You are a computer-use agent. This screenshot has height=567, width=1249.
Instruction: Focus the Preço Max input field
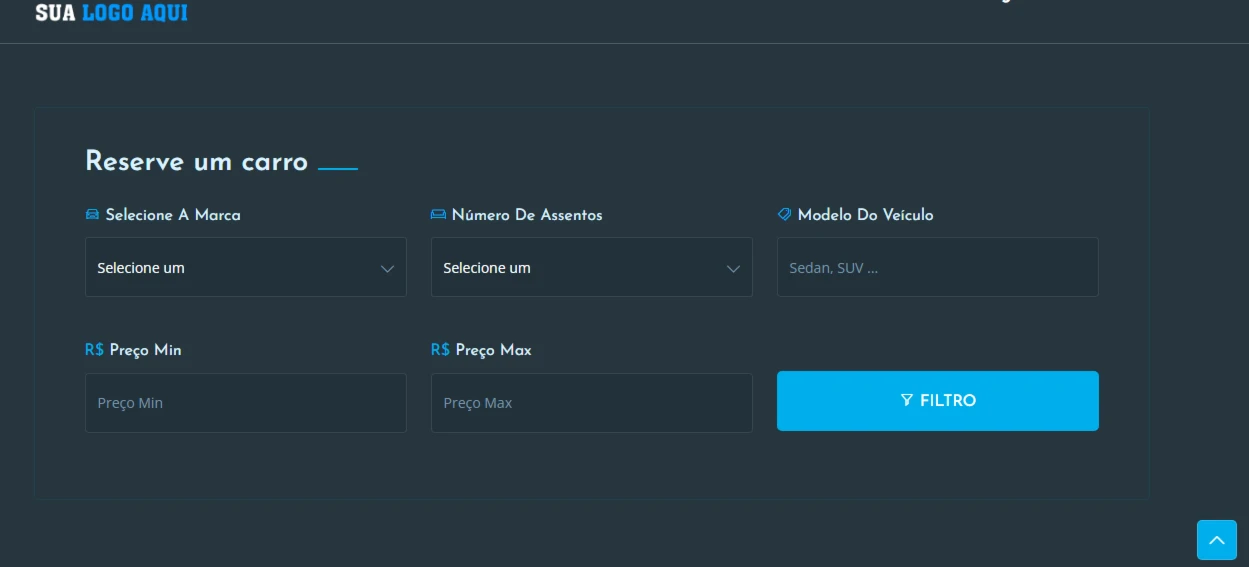point(592,403)
